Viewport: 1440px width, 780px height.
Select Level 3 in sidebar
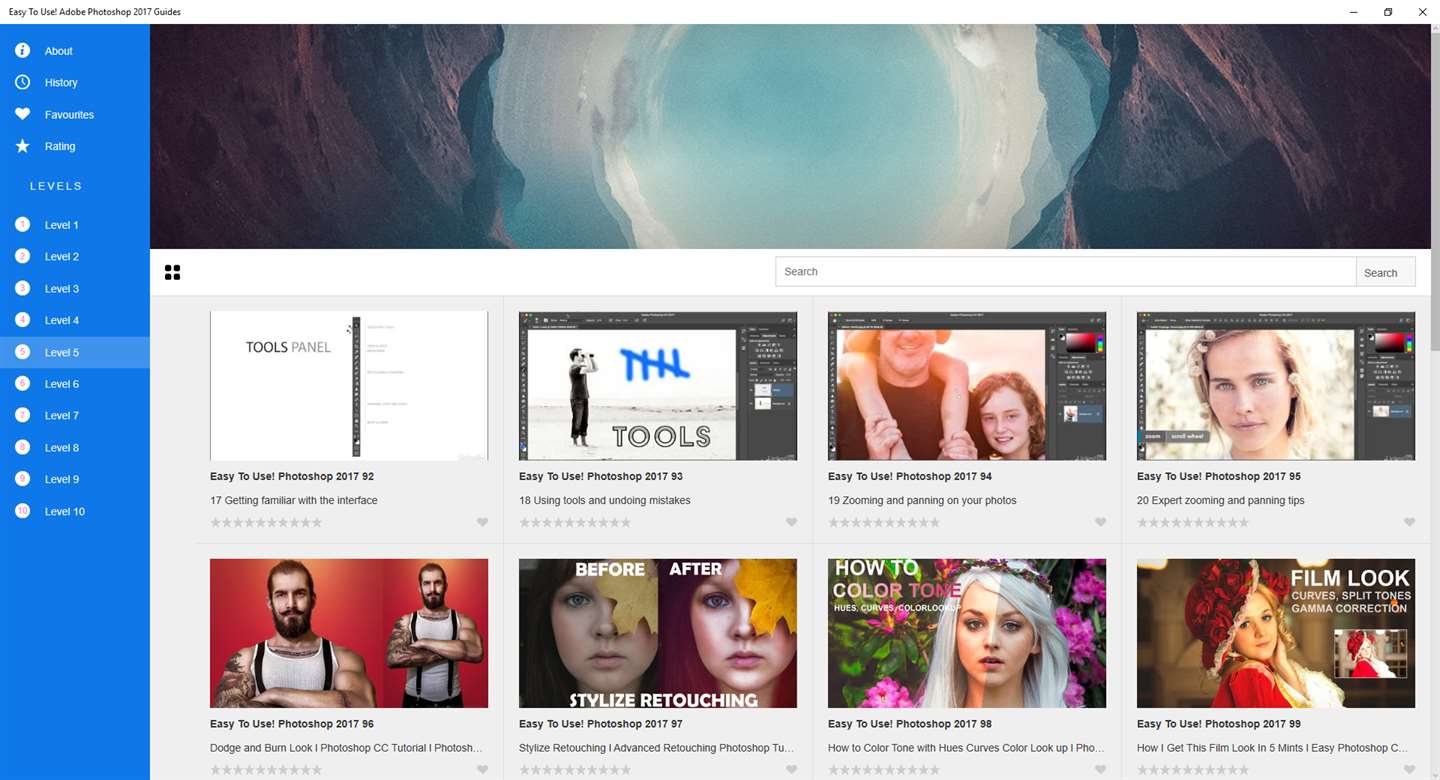(75, 289)
